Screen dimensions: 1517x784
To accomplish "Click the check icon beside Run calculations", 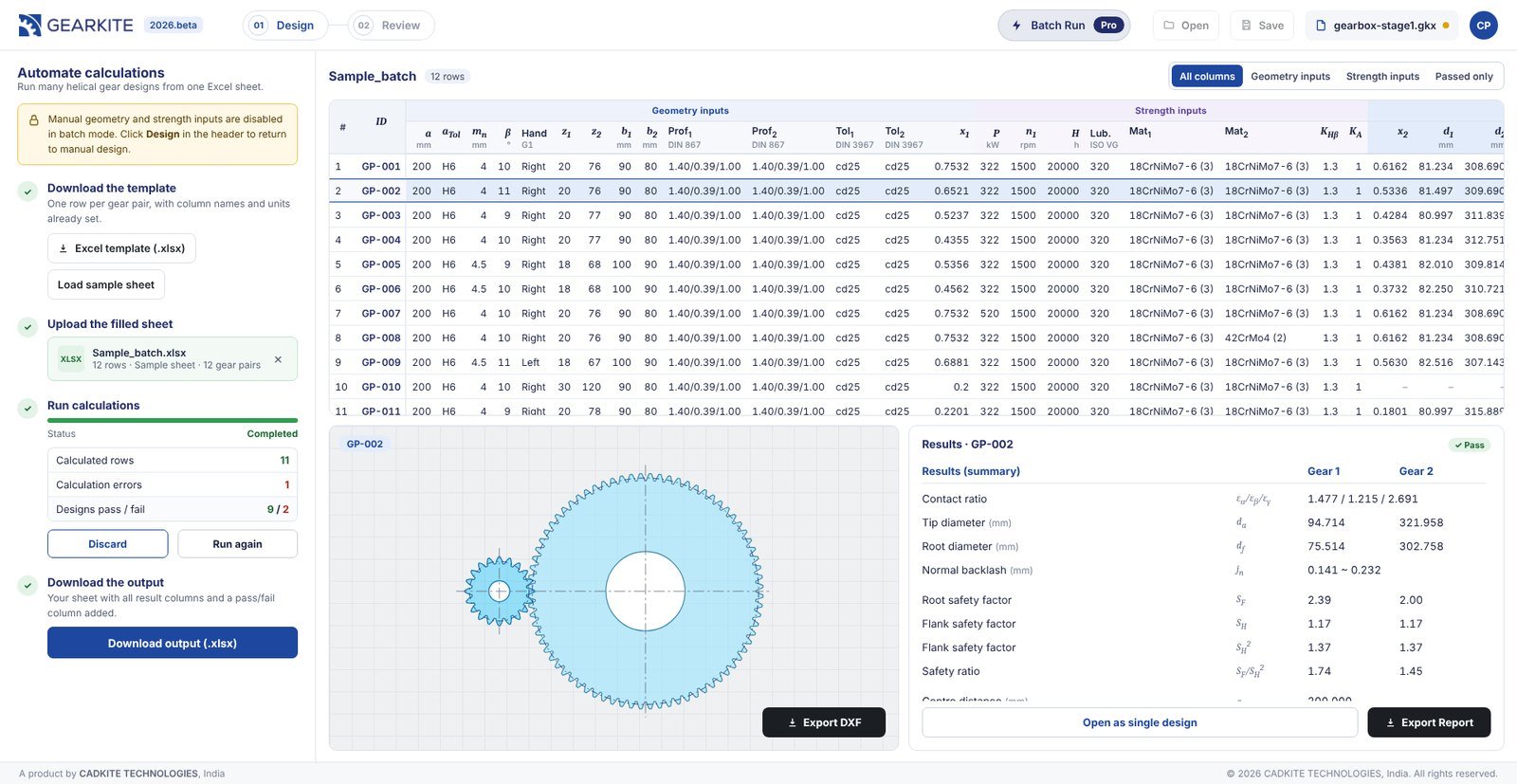I will (x=27, y=408).
